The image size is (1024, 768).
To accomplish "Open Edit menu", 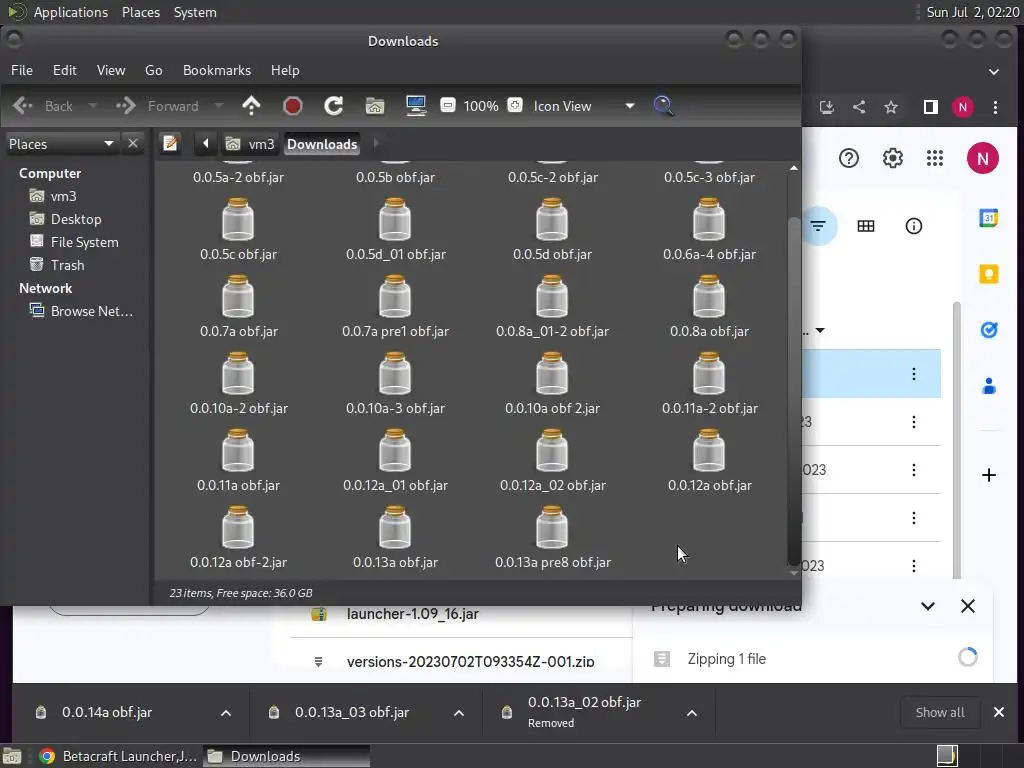I will point(65,70).
